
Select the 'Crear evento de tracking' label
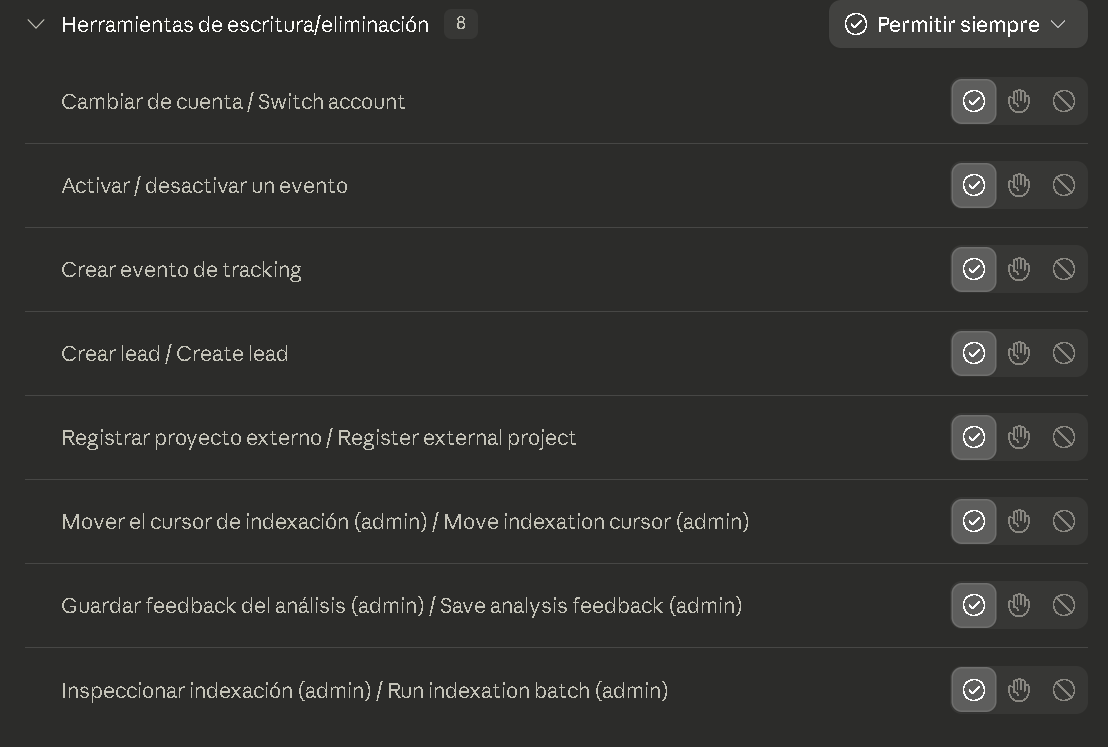(x=181, y=270)
